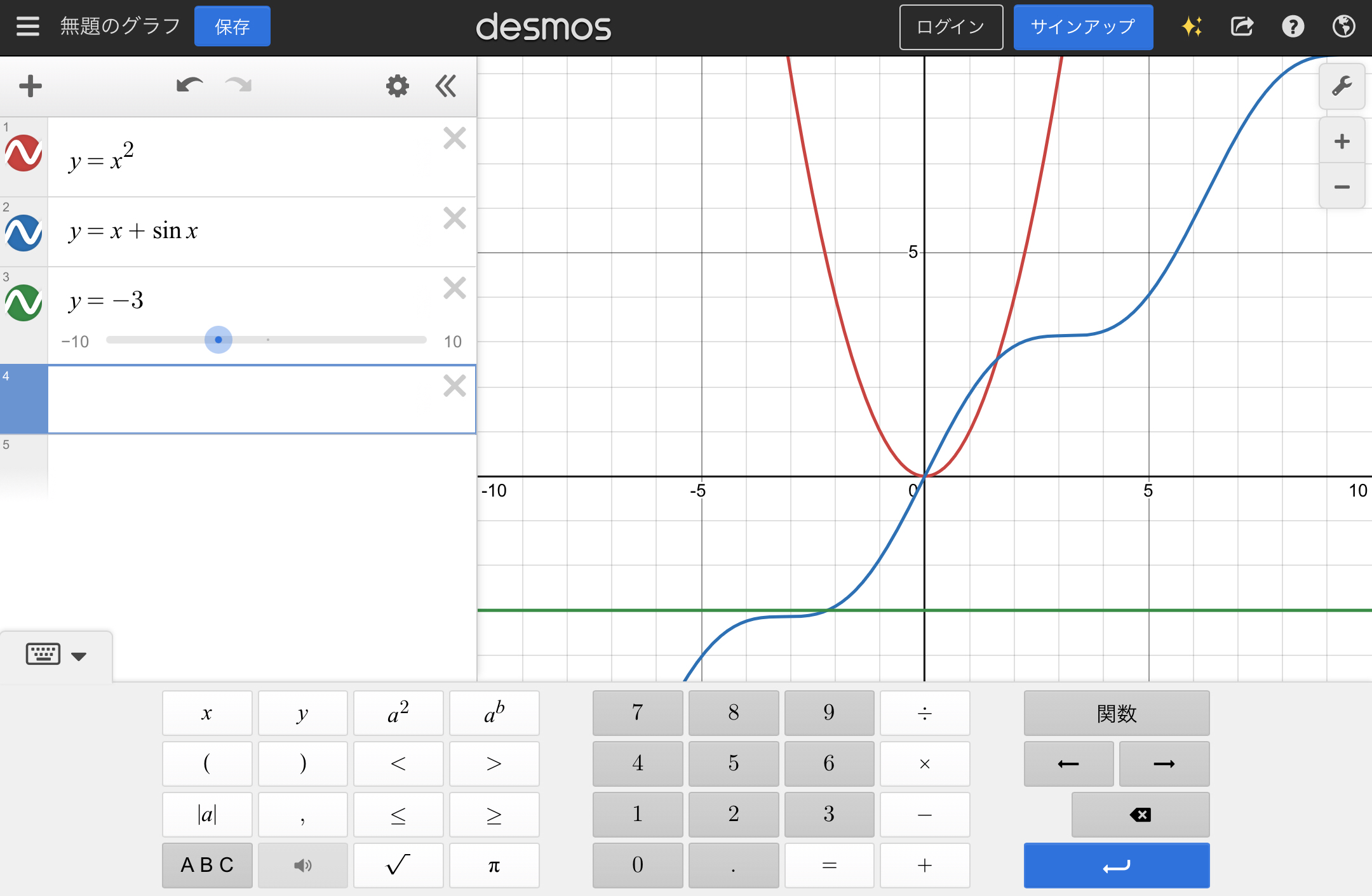
Task: Delete empty expression row 4
Action: (455, 385)
